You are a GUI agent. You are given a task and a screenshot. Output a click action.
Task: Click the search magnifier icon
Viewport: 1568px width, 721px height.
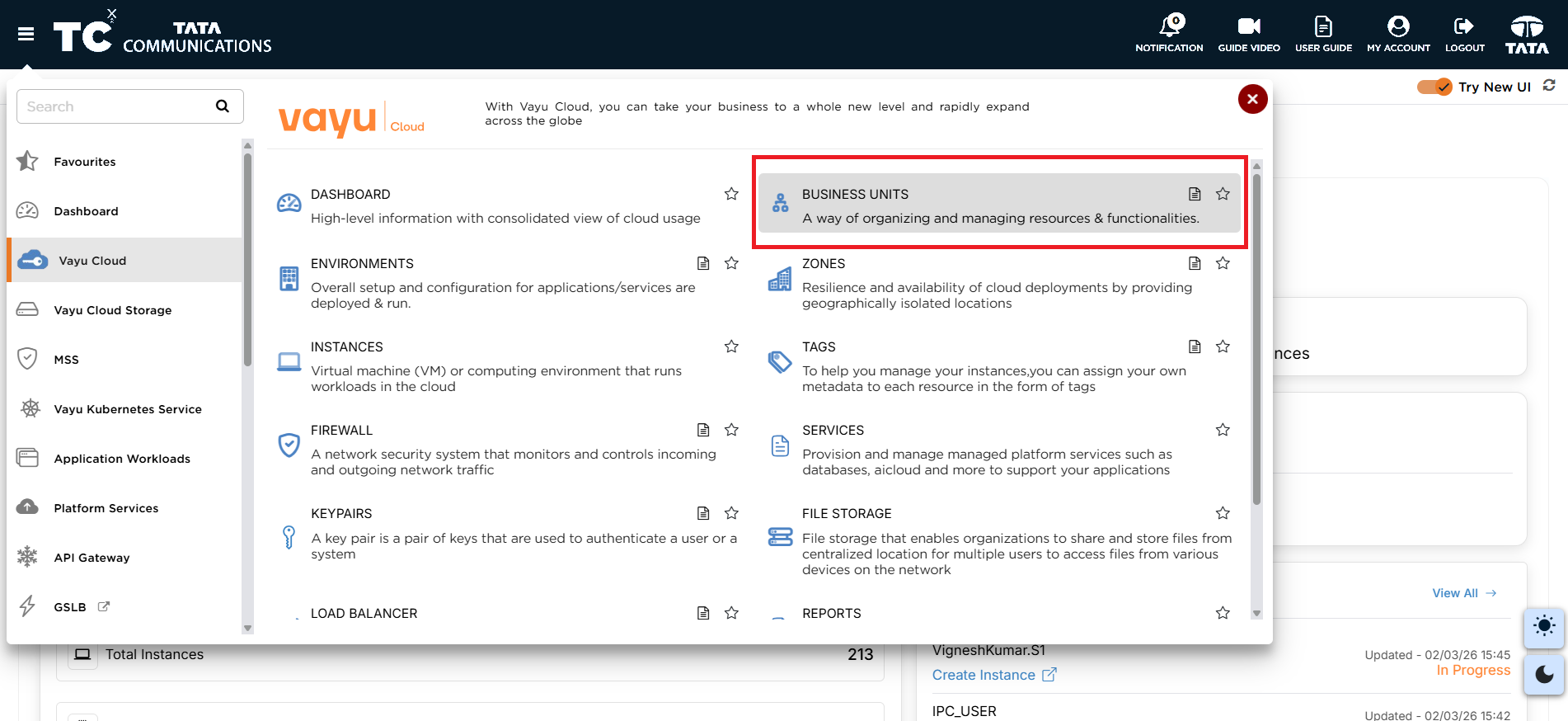[x=223, y=106]
